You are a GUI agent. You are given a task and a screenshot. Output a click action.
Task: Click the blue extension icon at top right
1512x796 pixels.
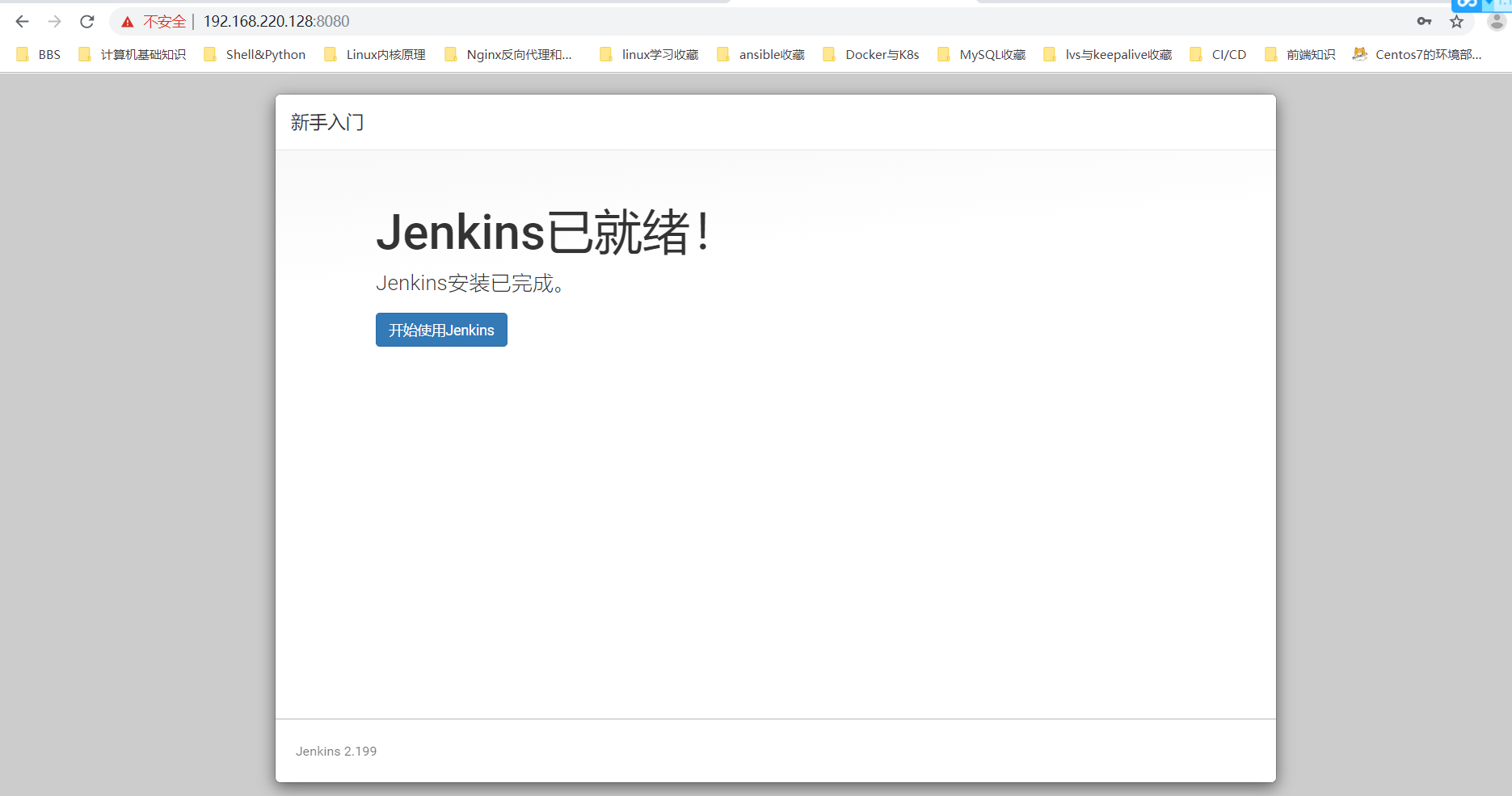pos(1467,4)
